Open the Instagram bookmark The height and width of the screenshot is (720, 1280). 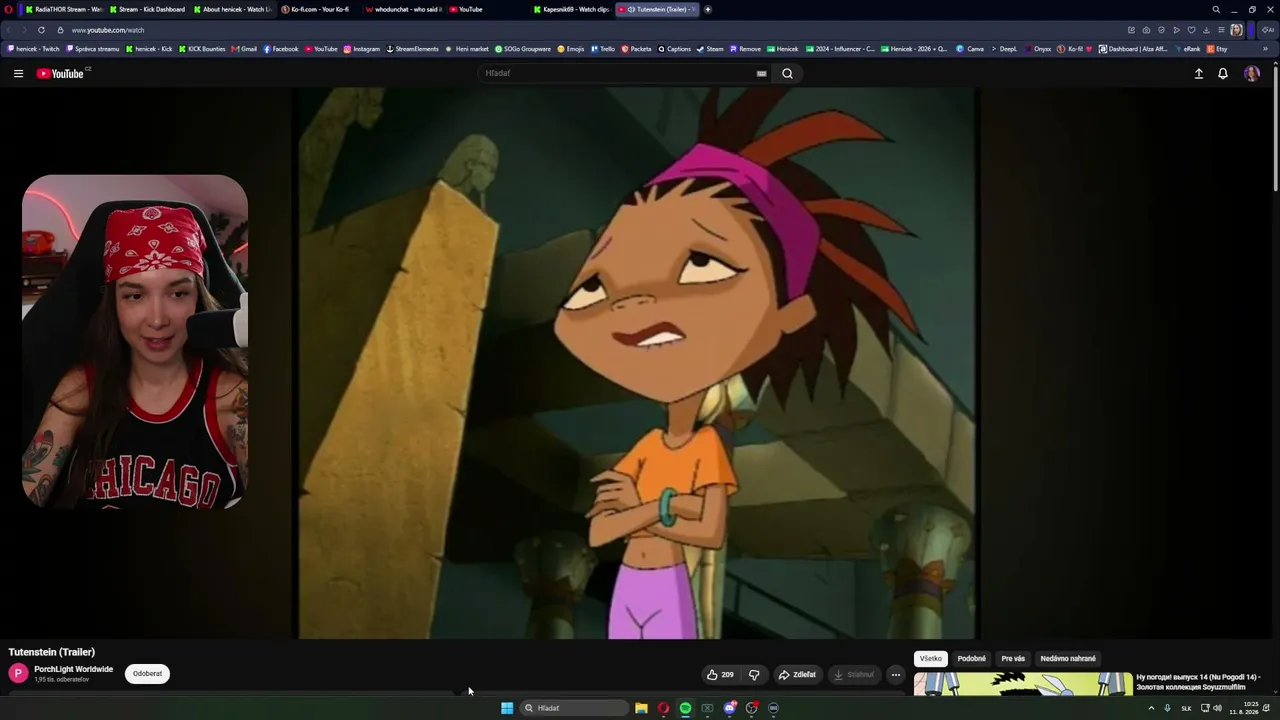pyautogui.click(x=361, y=48)
